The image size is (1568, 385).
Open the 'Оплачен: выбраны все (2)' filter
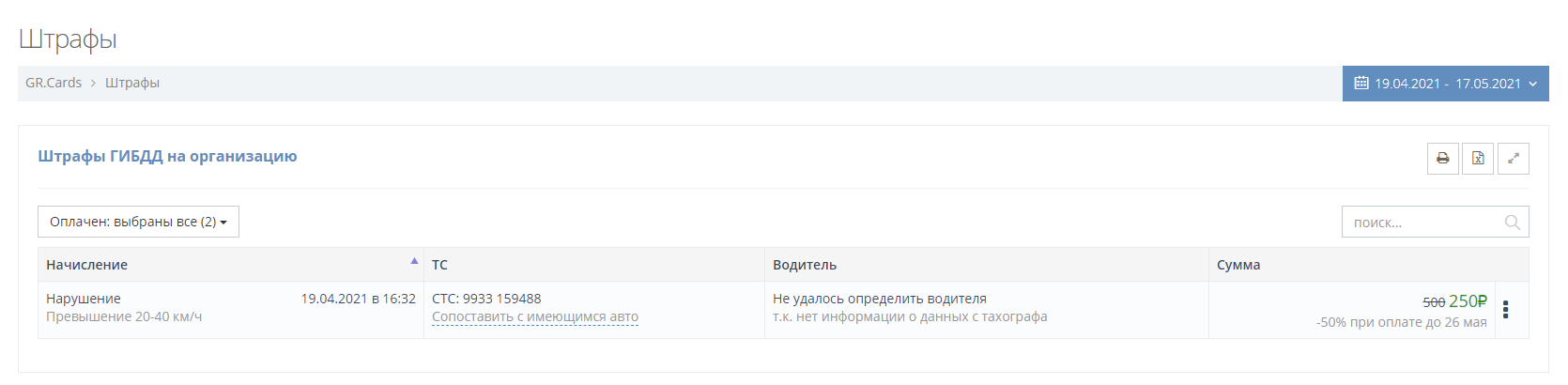138,222
